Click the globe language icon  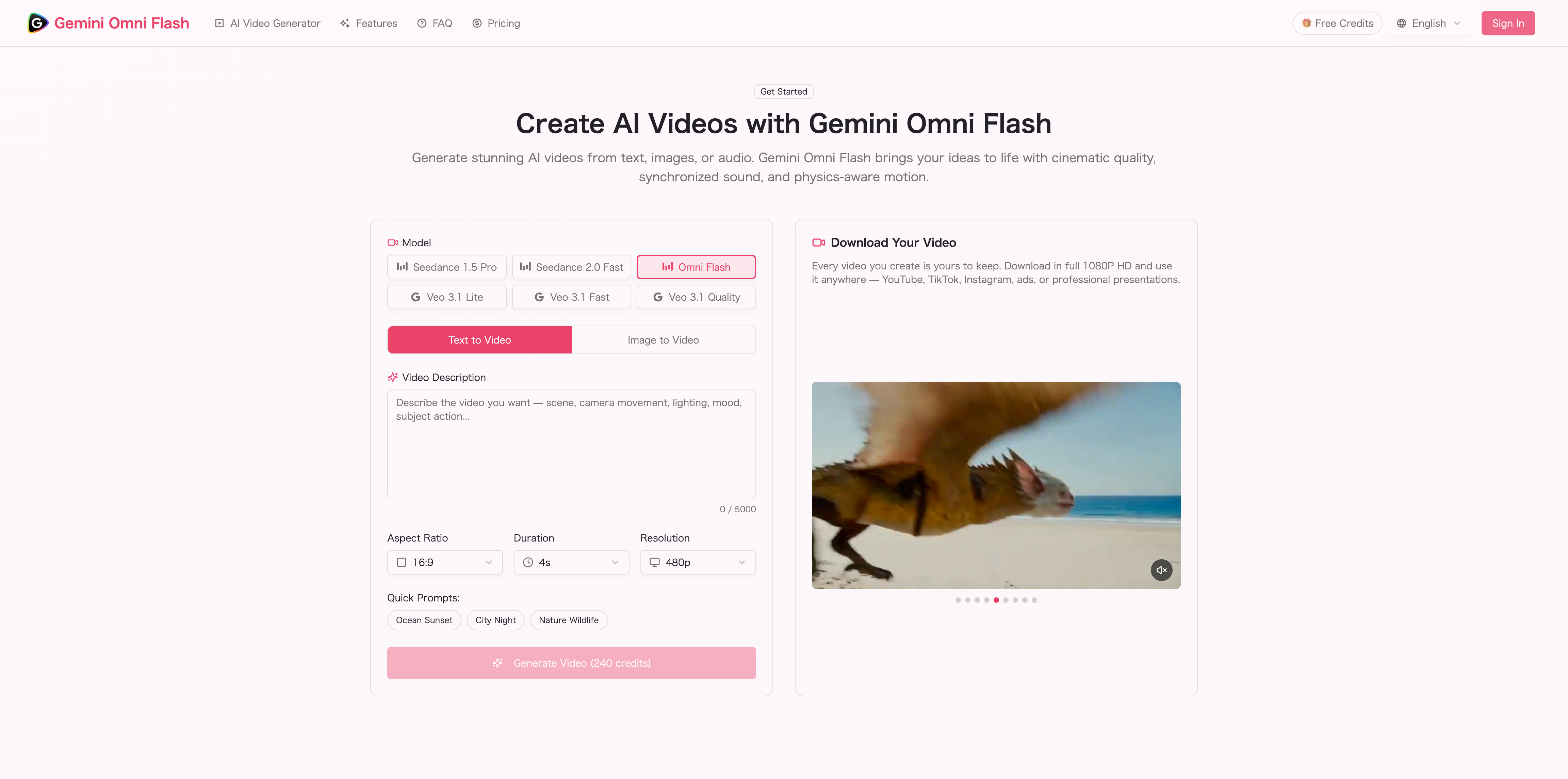(1401, 23)
